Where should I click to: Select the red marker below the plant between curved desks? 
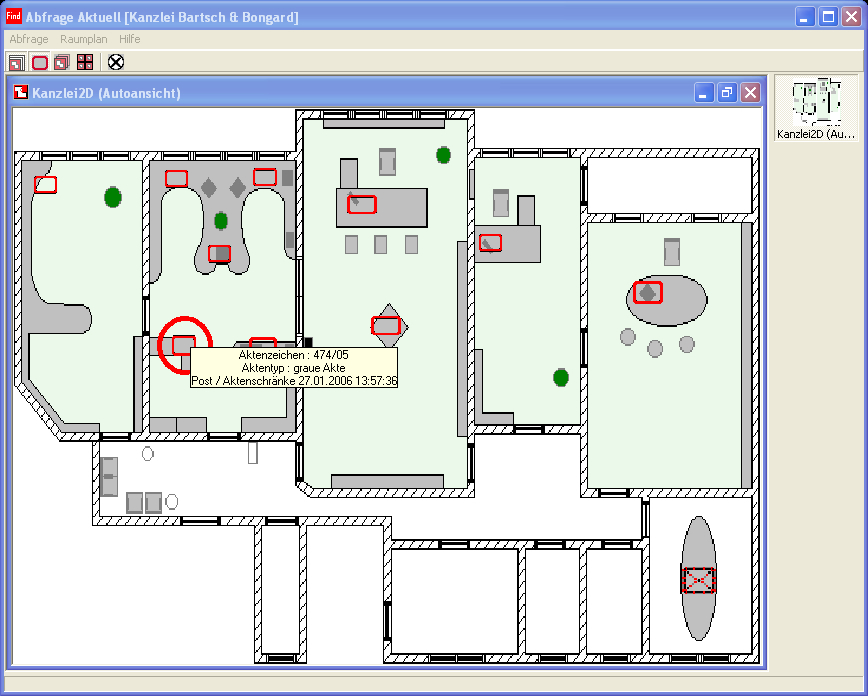coord(219,254)
